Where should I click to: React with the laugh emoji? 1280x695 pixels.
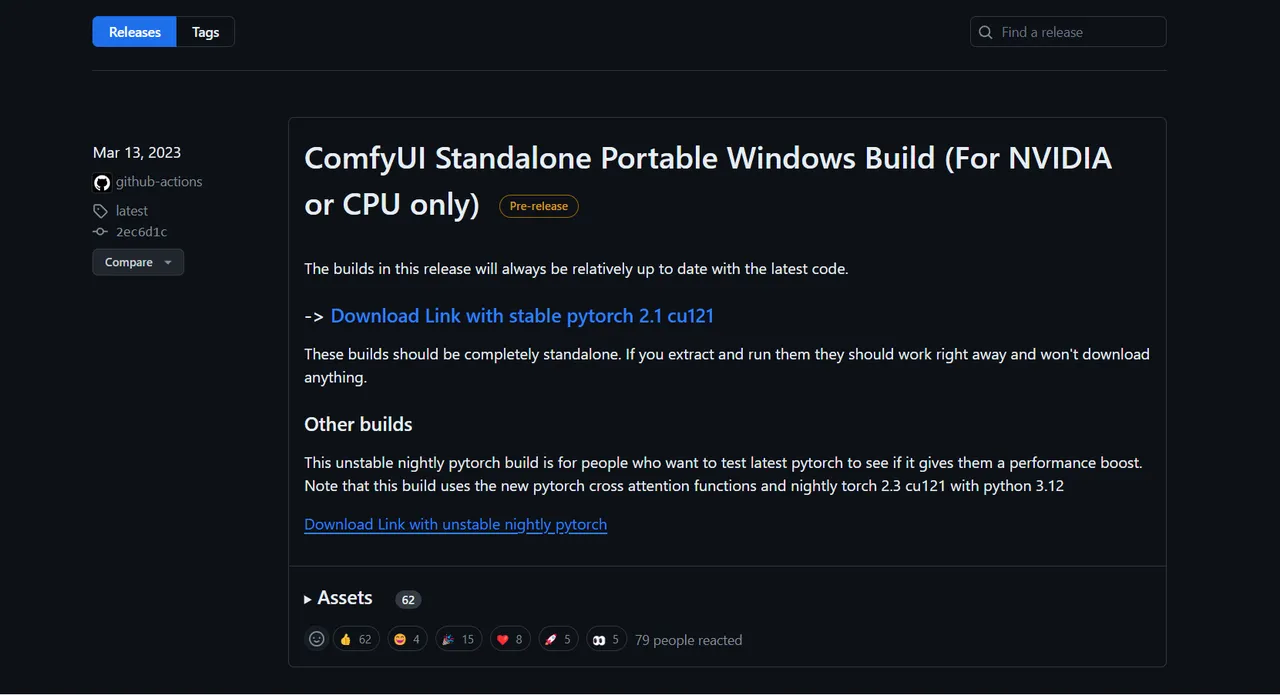coord(407,639)
